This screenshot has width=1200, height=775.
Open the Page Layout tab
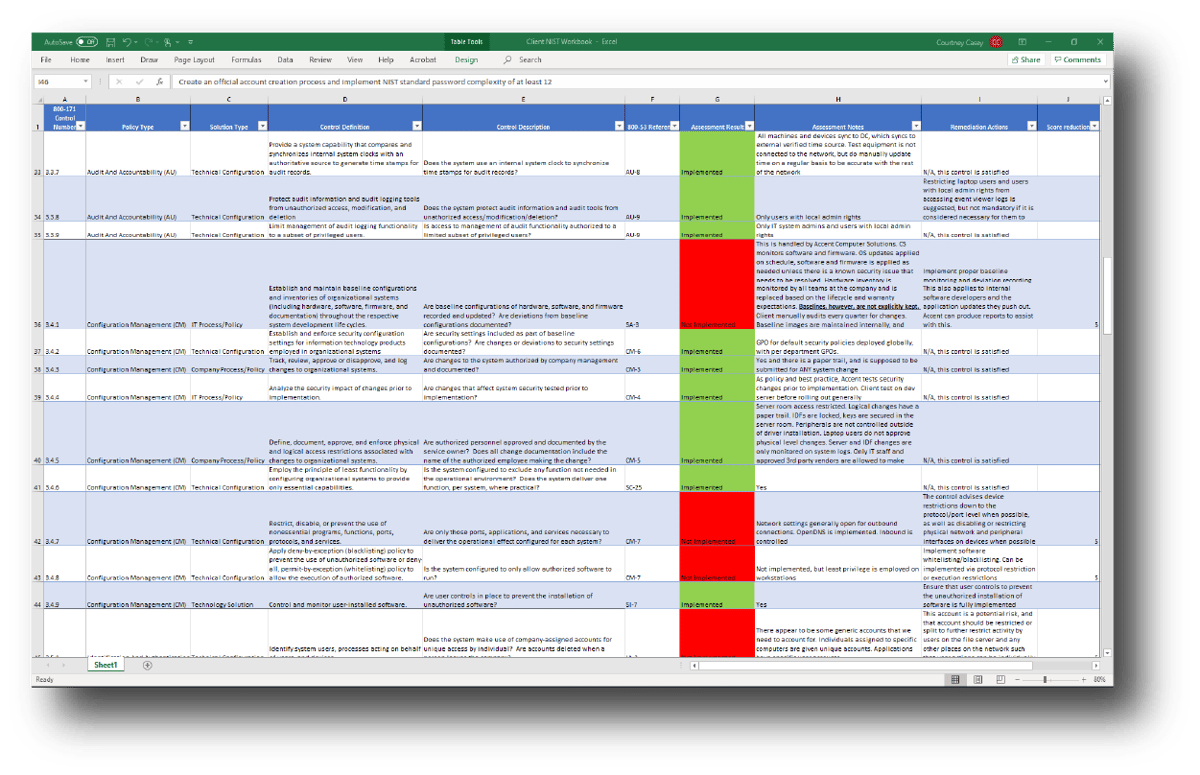[x=194, y=60]
